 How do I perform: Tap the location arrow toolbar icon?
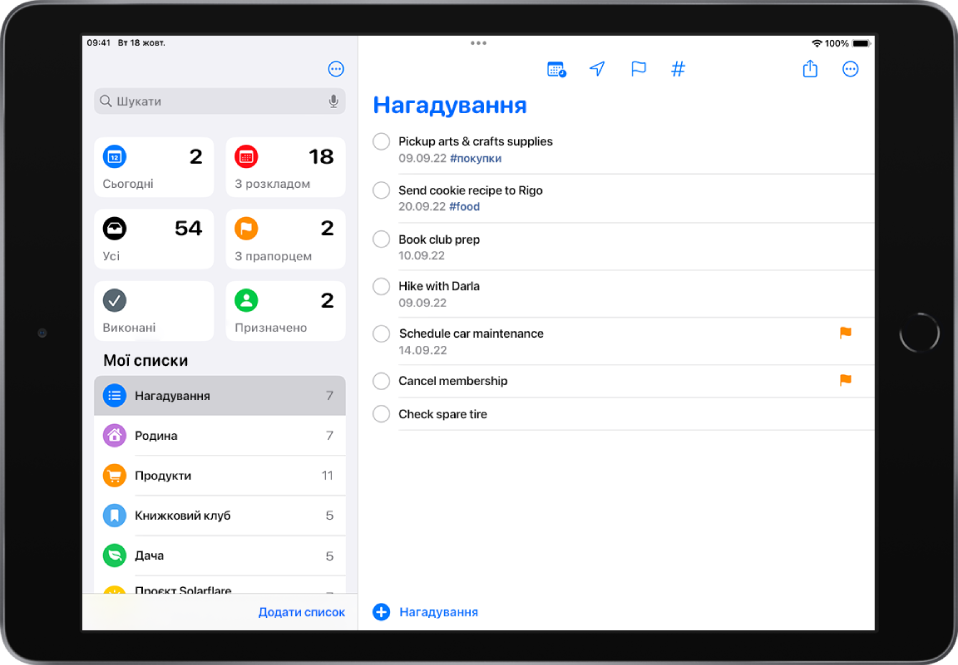597,69
